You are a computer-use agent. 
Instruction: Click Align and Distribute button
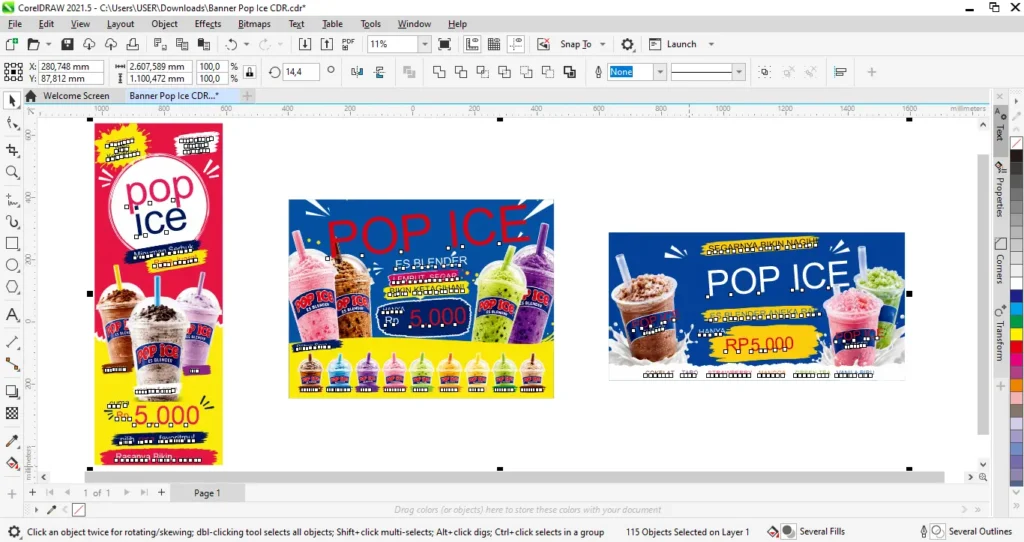[x=840, y=72]
